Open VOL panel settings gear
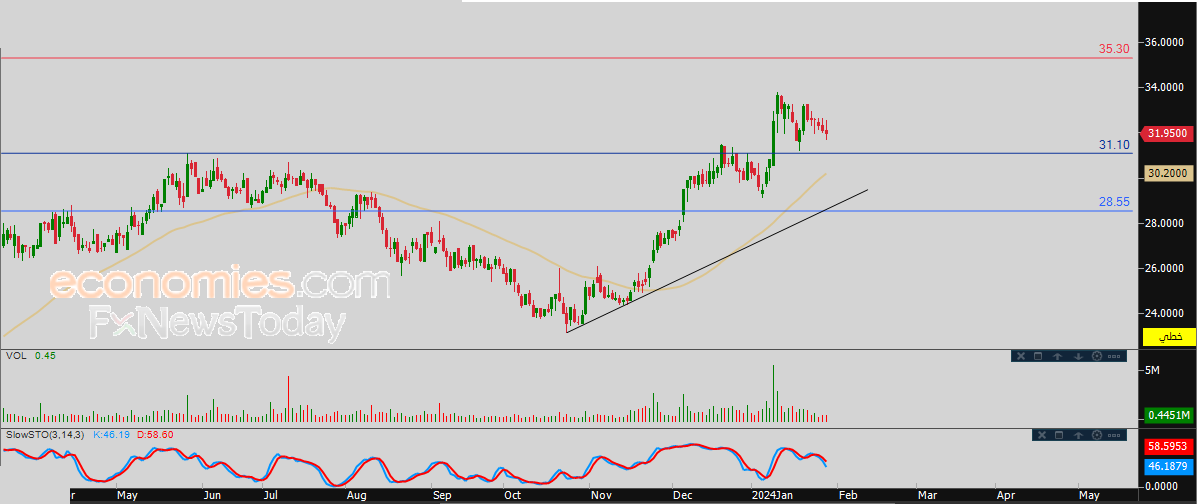 pos(1097,356)
